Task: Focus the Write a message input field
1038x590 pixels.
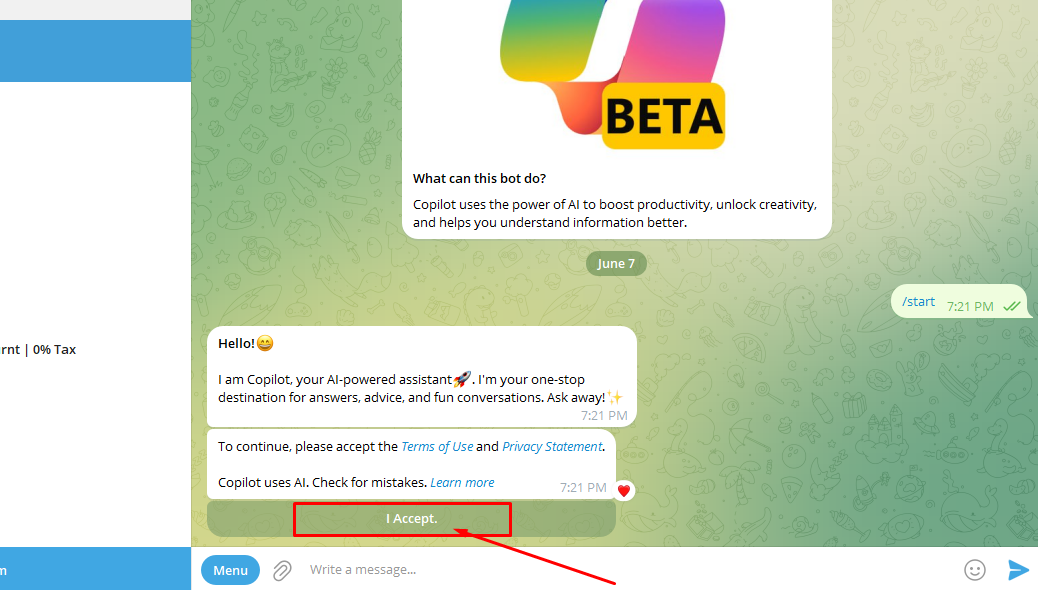Action: (620, 570)
